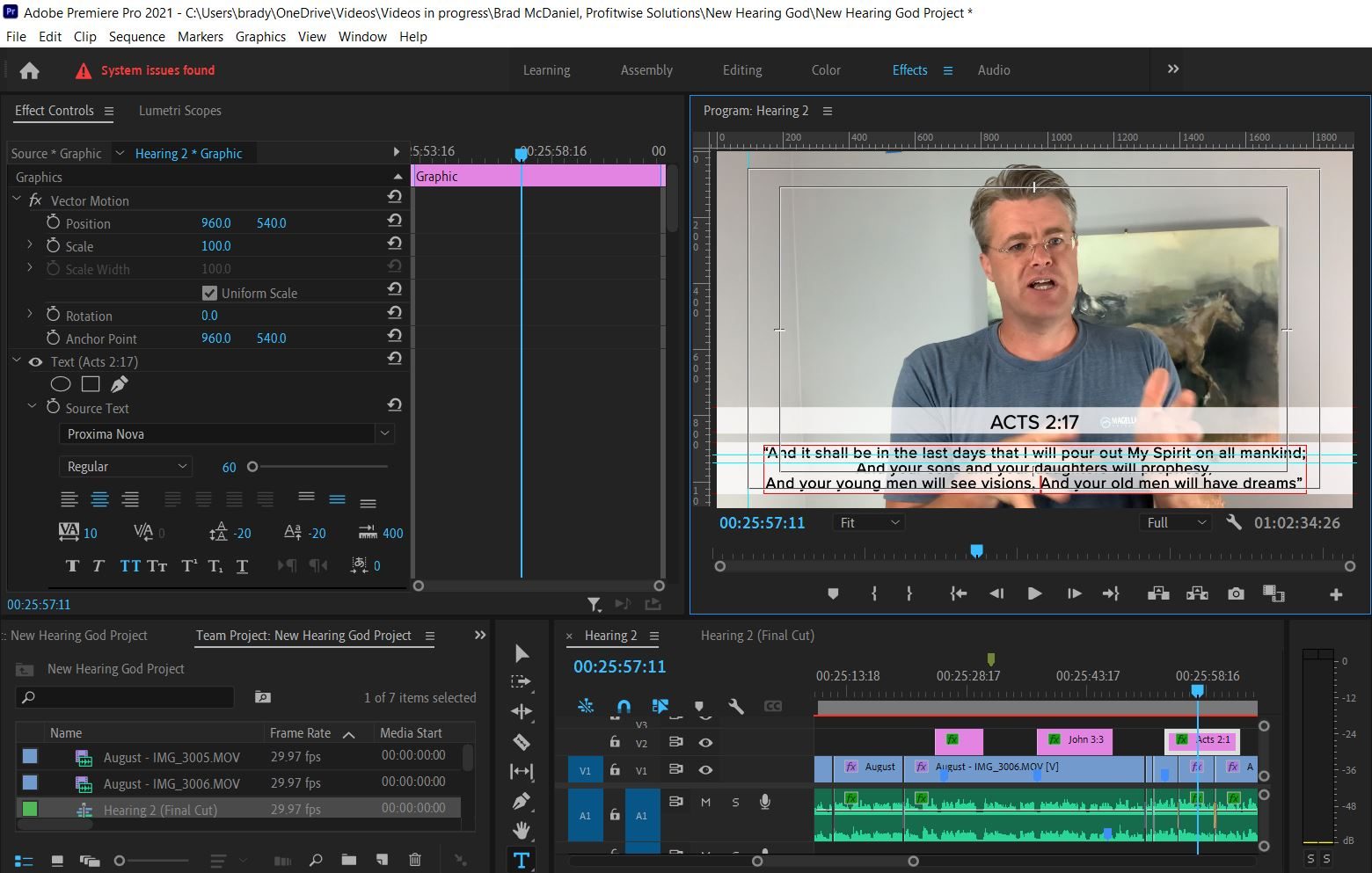Viewport: 1372px width, 873px height.
Task: Select the Track Select Forward tool
Action: (x=522, y=681)
